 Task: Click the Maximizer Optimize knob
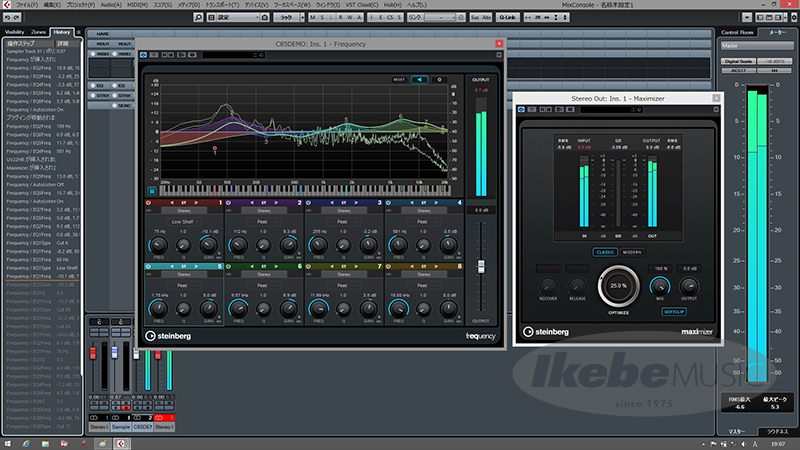pos(618,286)
